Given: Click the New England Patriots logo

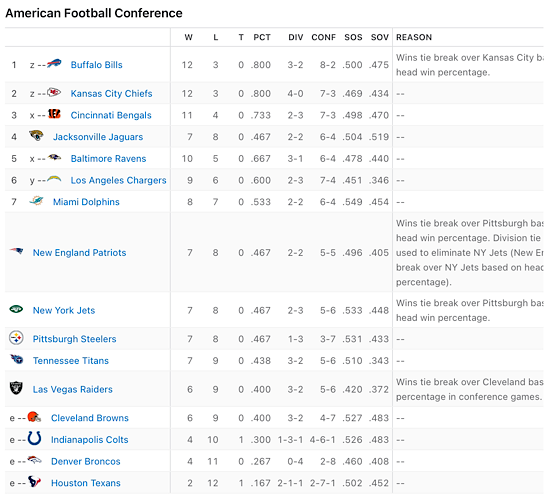Looking at the screenshot, I should coord(16,251).
